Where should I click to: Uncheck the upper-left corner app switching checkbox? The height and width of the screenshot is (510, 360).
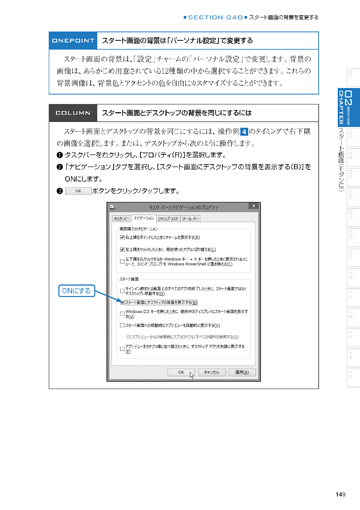point(122,249)
